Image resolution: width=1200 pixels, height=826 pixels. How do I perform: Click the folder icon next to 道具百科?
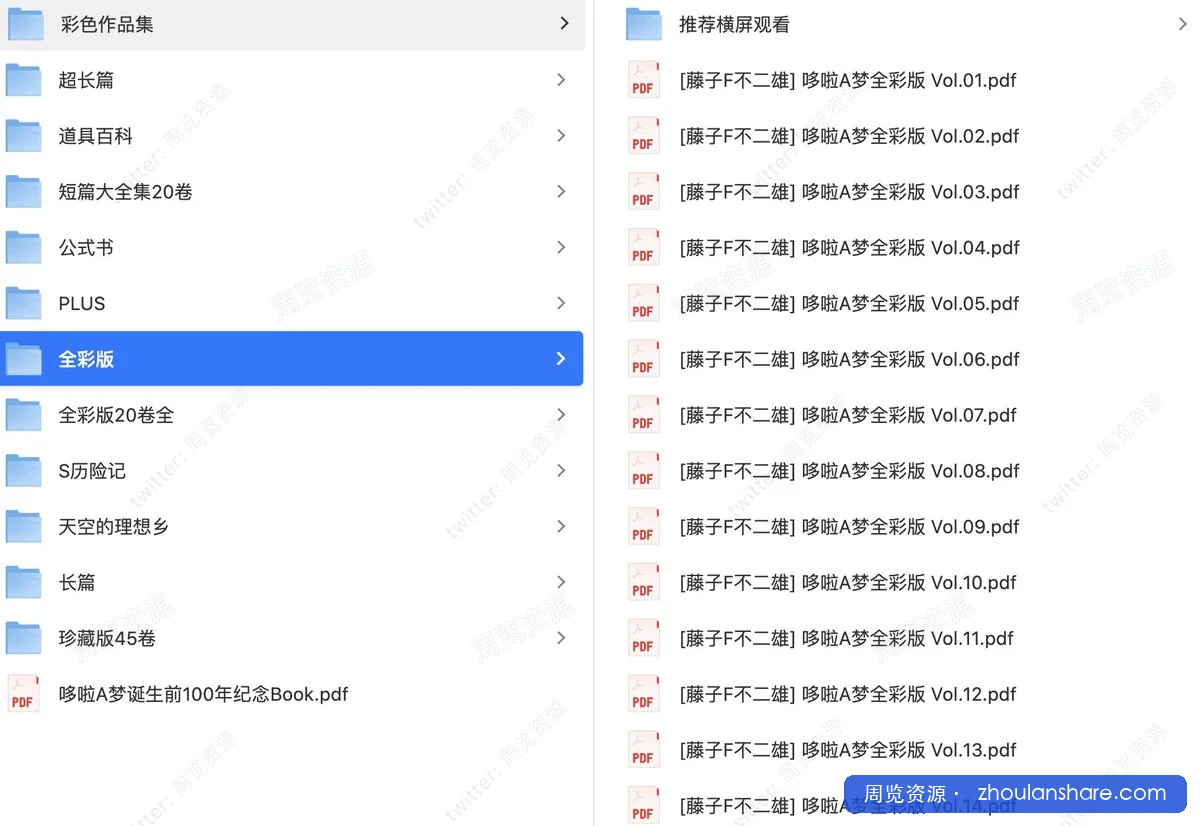[x=23, y=136]
